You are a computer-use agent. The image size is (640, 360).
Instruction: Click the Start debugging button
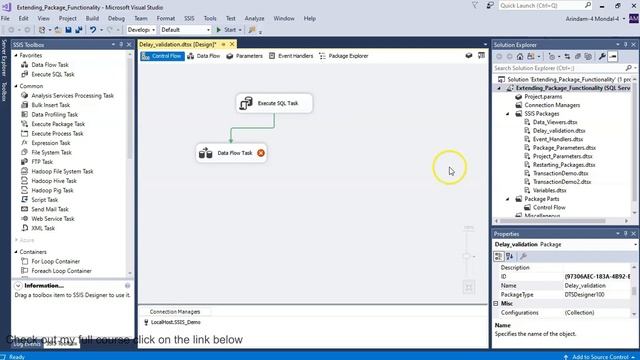click(x=227, y=30)
